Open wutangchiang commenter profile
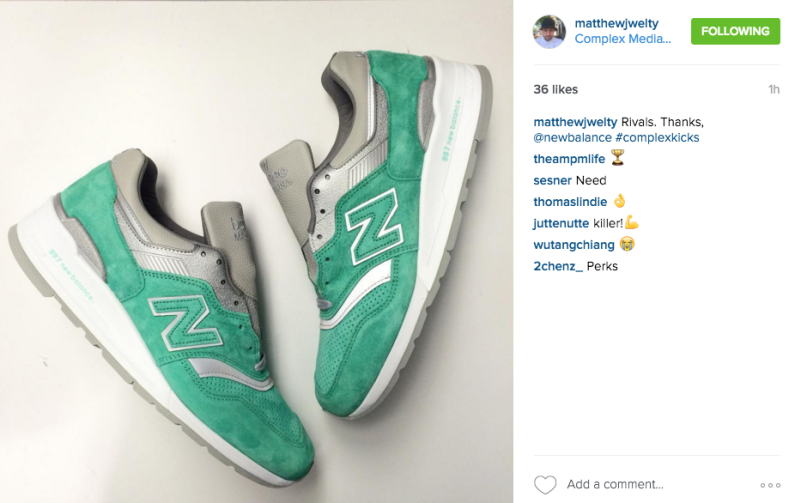Viewport: 800px width, 503px height. [x=574, y=245]
